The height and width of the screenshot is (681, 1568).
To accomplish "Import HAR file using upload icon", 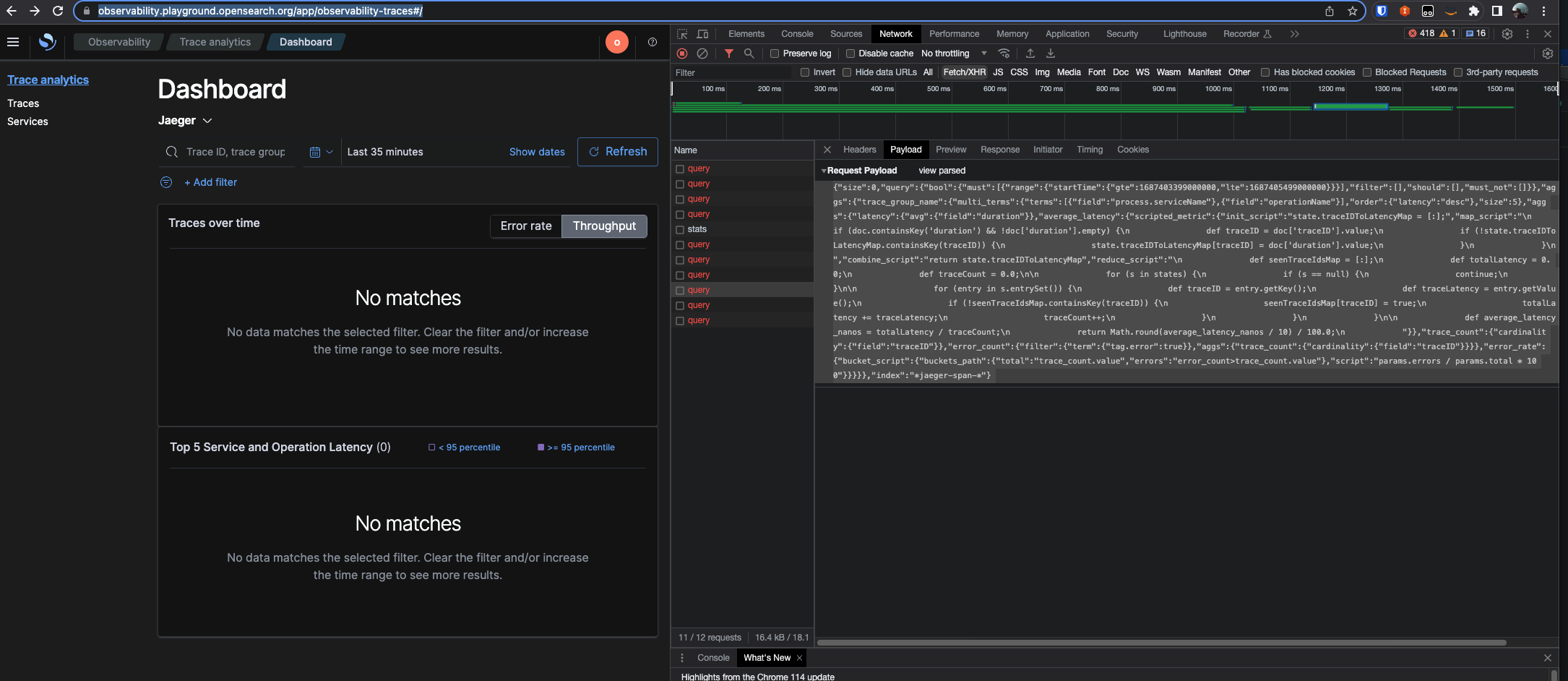I will [1030, 53].
